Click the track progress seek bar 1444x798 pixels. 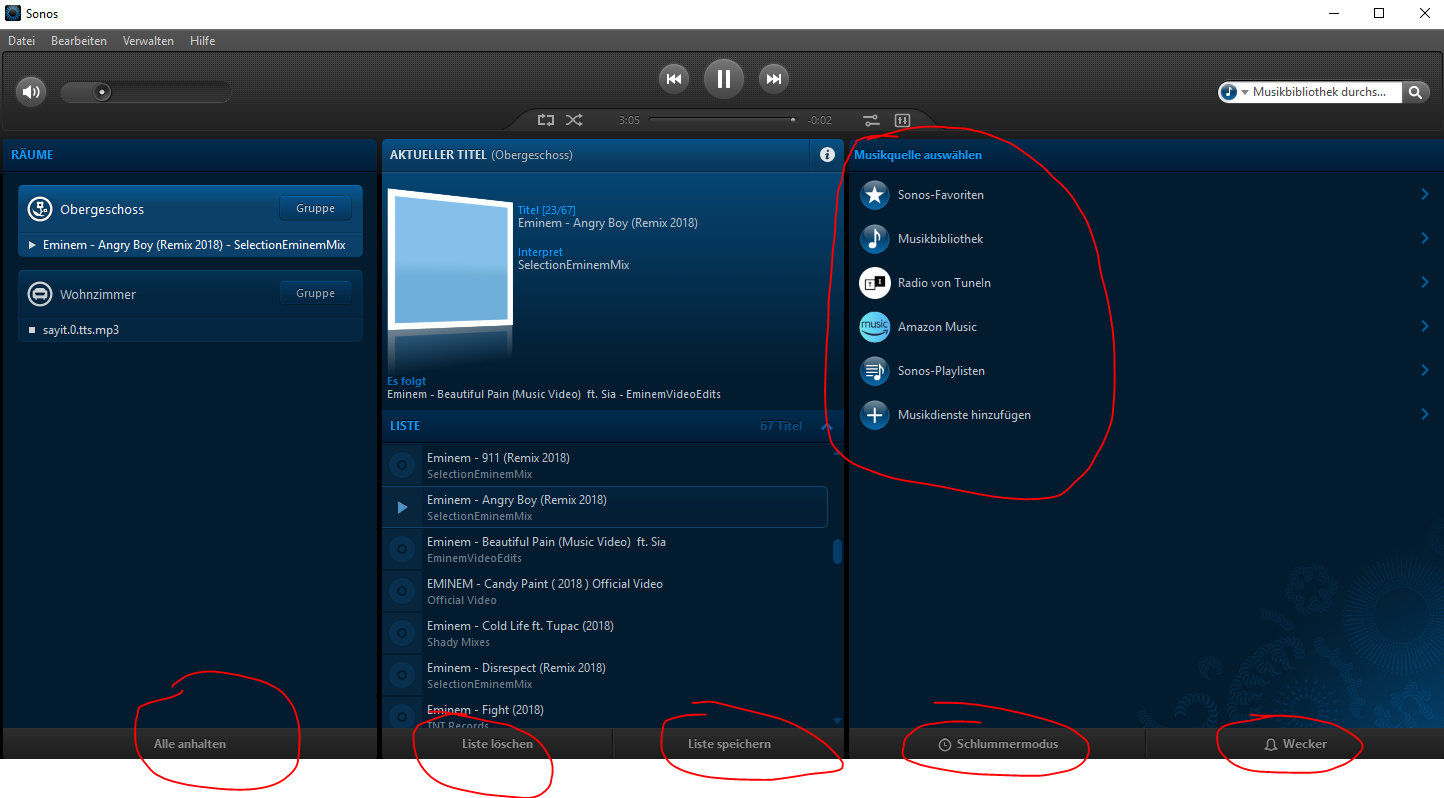pyautogui.click(x=724, y=120)
